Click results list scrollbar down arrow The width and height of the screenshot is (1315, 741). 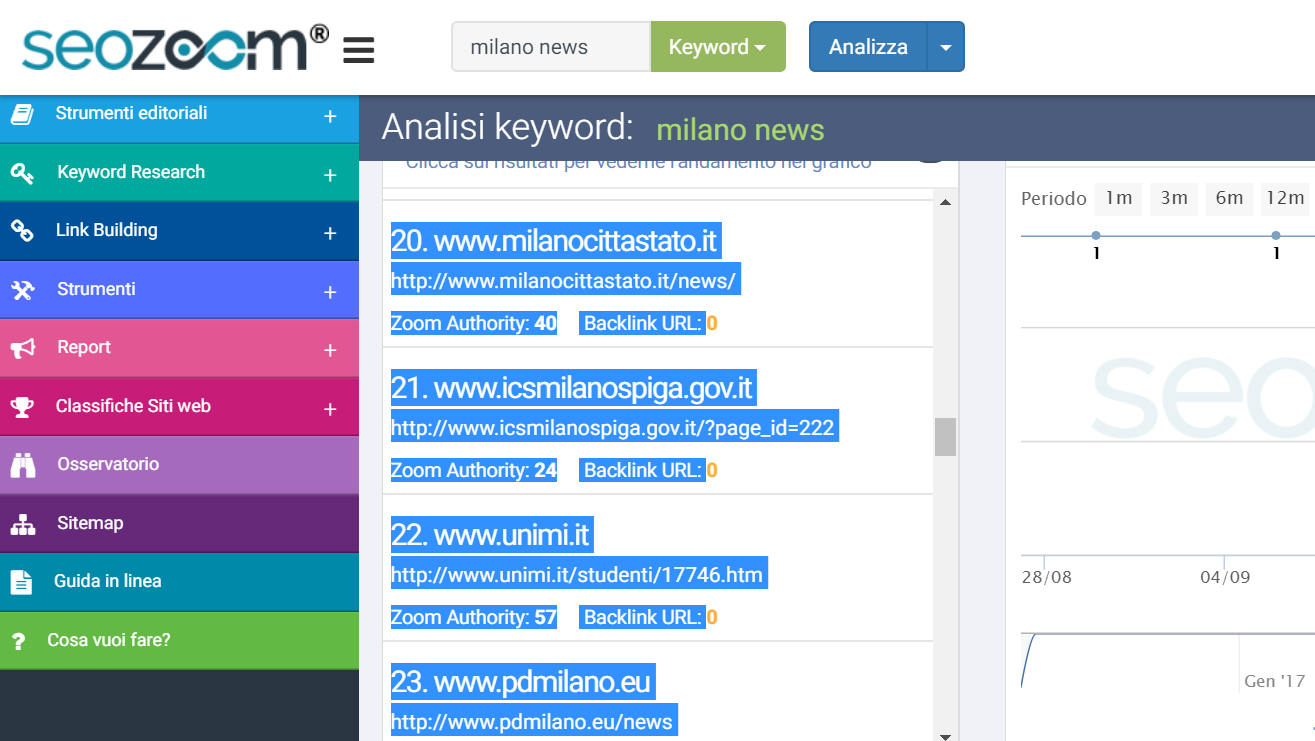pos(945,736)
